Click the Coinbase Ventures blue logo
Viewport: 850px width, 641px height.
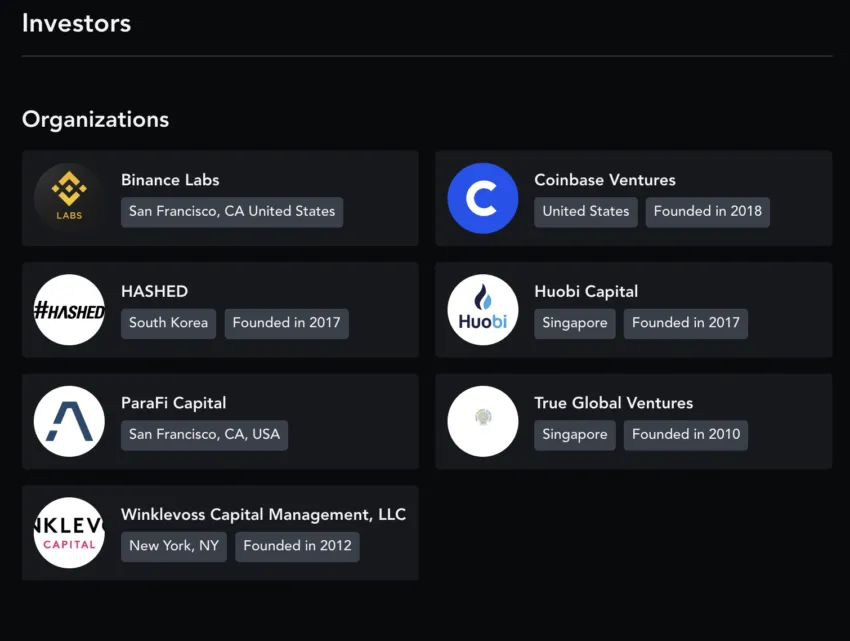point(482,198)
